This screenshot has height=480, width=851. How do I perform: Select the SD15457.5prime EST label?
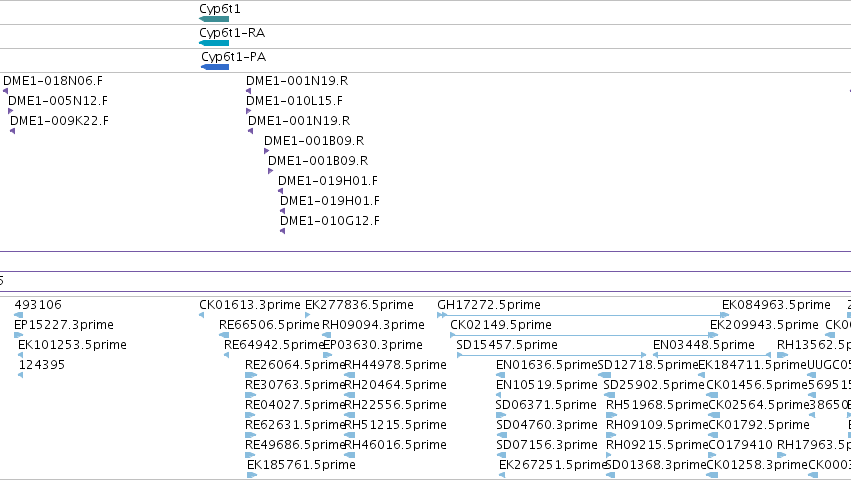point(507,345)
